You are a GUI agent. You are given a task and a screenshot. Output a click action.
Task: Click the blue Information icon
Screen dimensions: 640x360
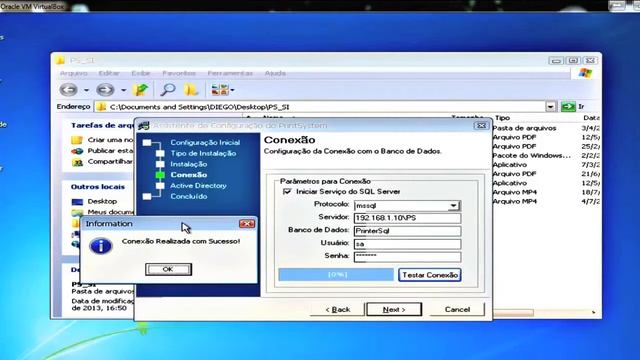(100, 246)
